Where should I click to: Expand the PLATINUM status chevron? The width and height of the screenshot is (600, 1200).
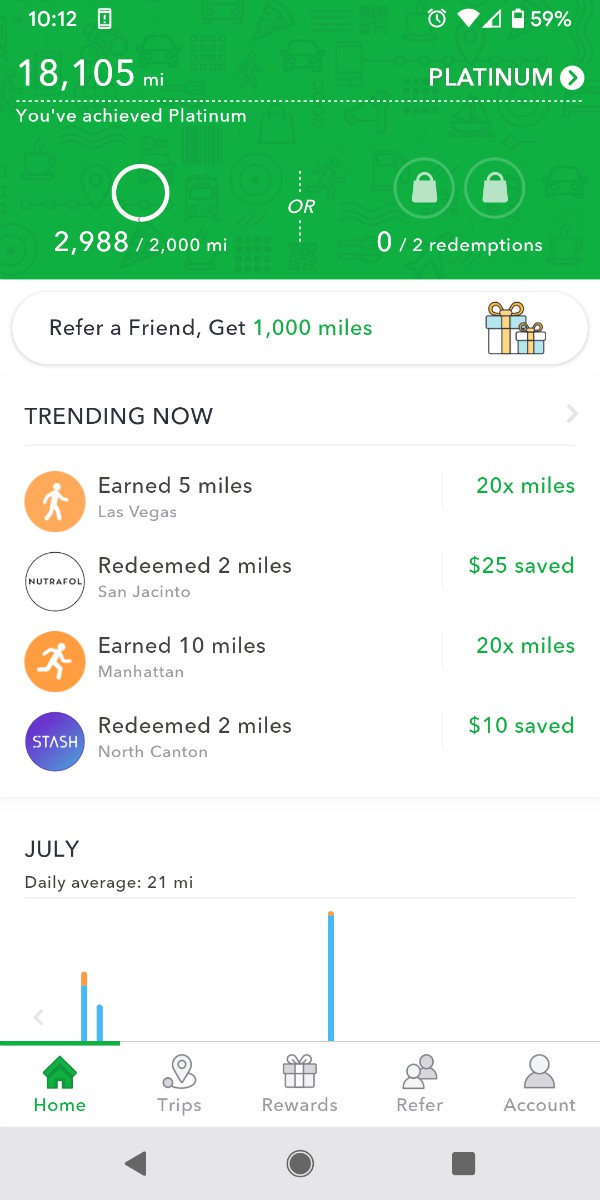571,77
